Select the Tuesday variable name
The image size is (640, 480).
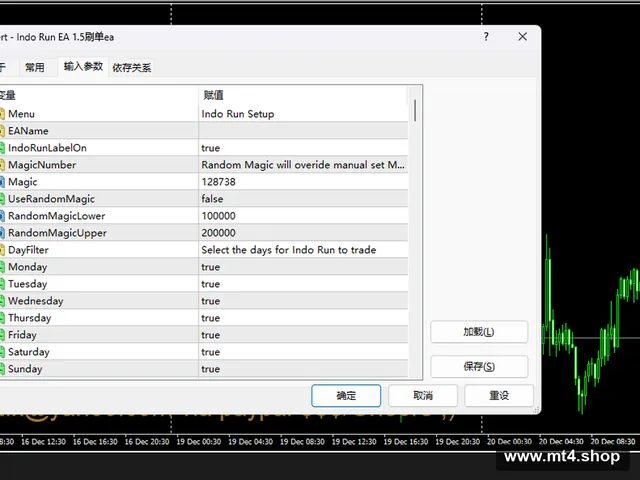tap(28, 284)
